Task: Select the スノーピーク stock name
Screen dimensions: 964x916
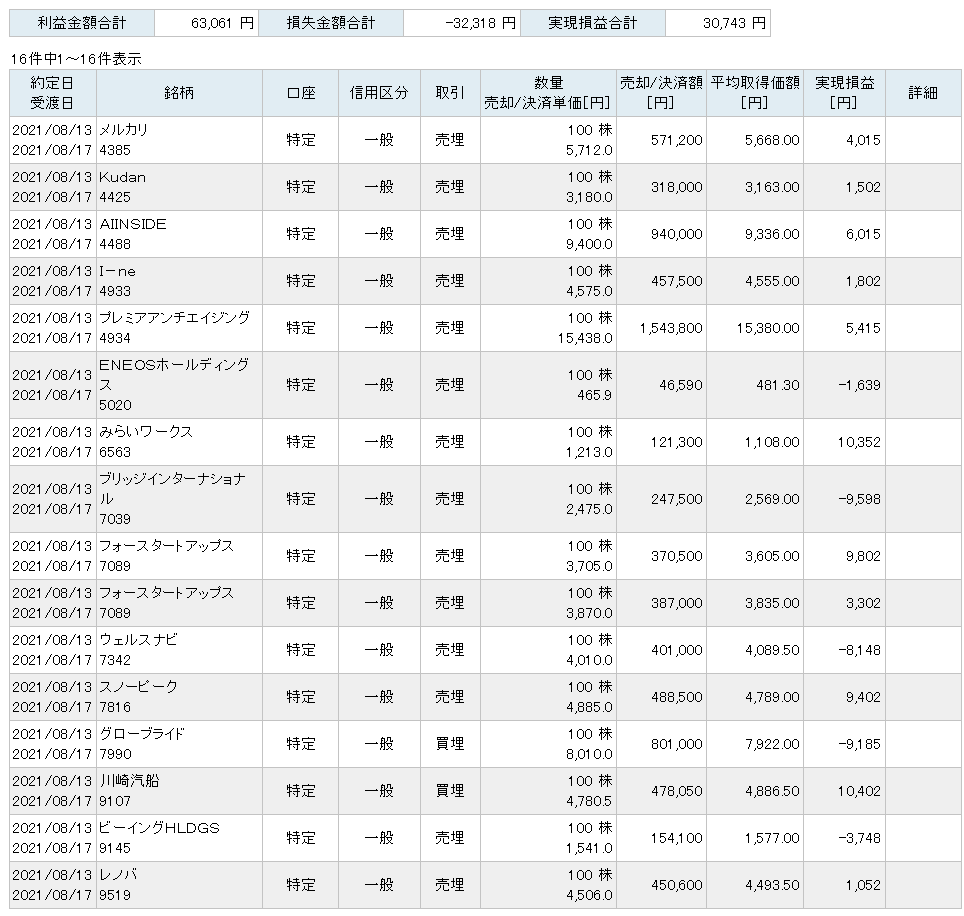Action: pos(138,687)
